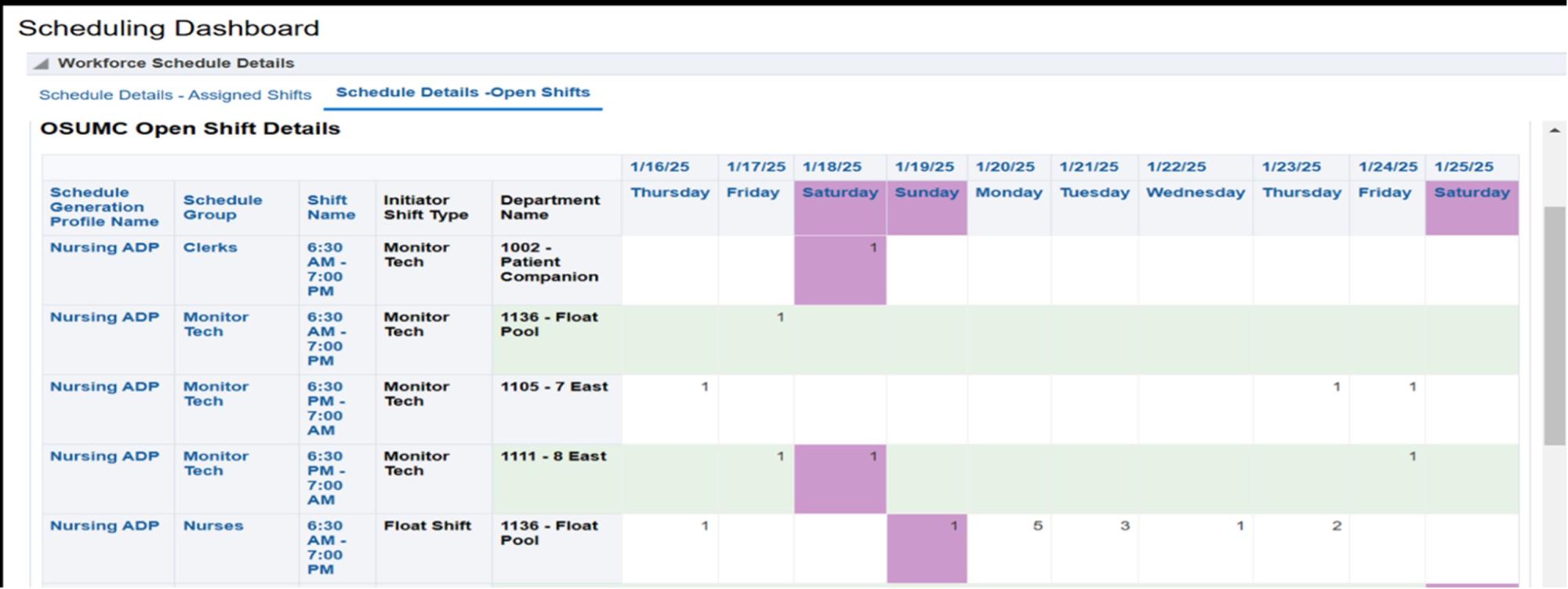Click Nursing ADP link in Nurses row
The image size is (1568, 589).
104,526
